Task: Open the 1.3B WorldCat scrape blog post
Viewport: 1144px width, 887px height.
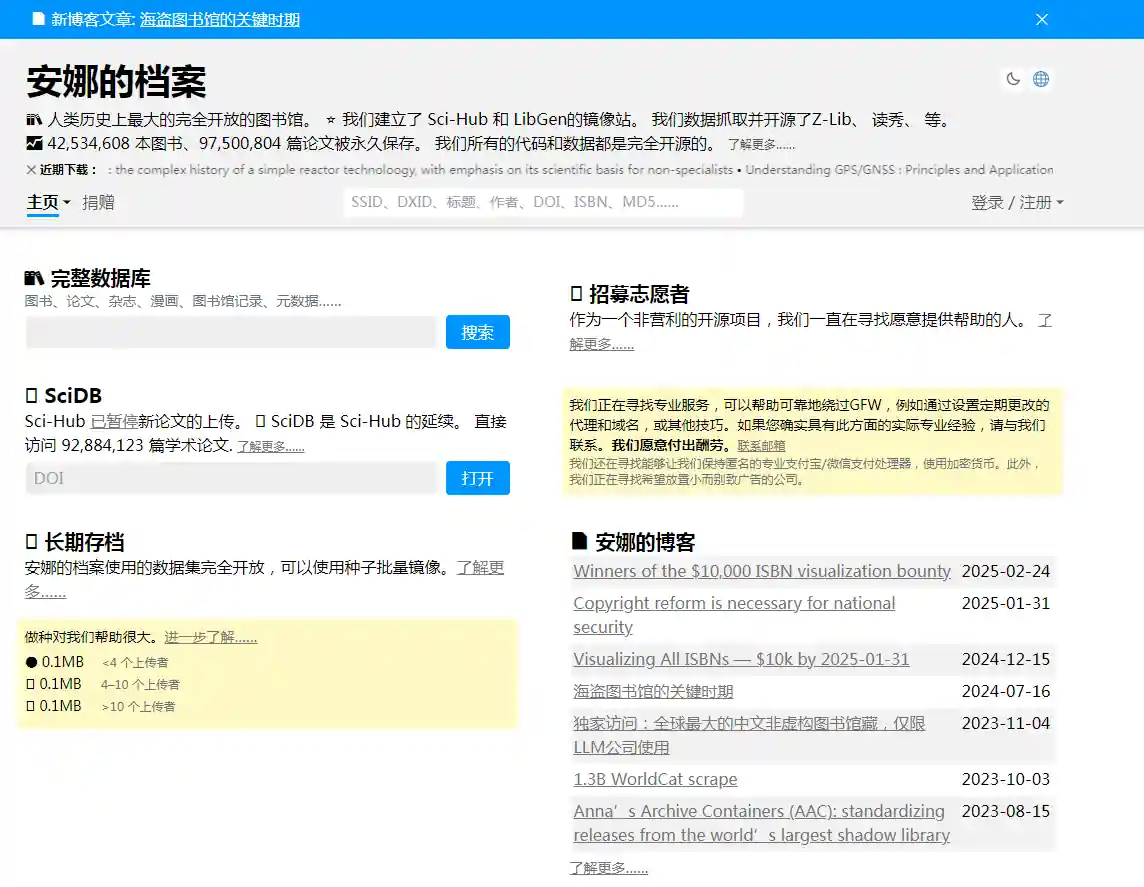Action: [x=655, y=780]
